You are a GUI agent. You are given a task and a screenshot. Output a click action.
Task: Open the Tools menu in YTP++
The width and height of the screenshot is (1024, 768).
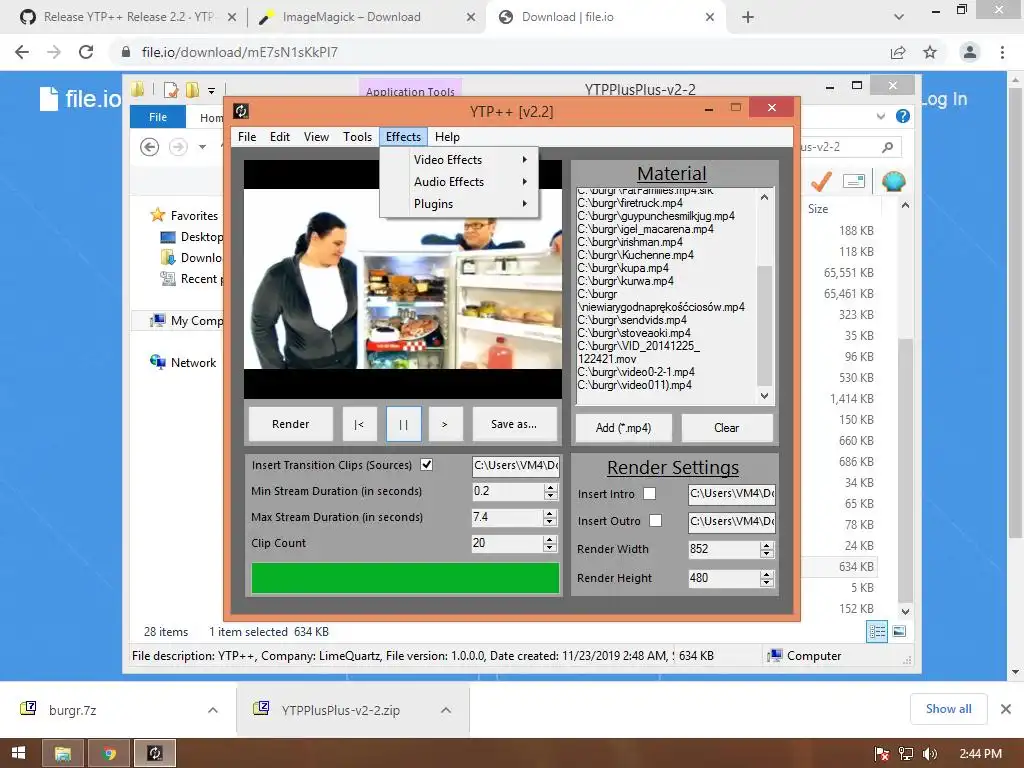point(357,136)
